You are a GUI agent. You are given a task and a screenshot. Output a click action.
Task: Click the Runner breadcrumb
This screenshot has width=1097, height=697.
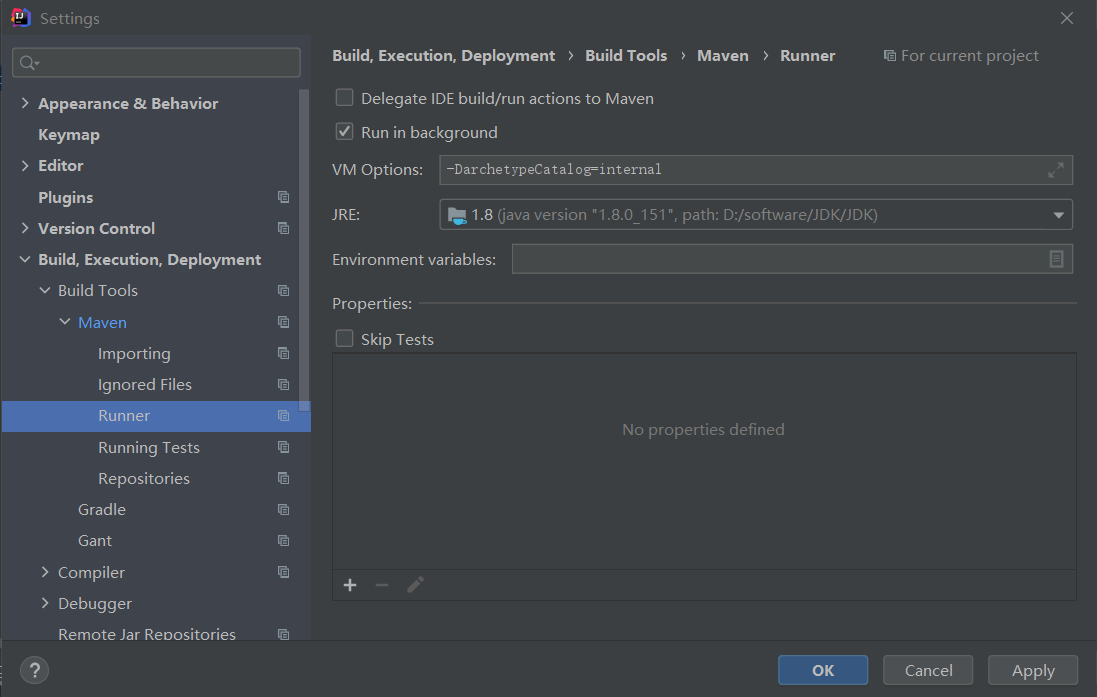[x=807, y=56]
